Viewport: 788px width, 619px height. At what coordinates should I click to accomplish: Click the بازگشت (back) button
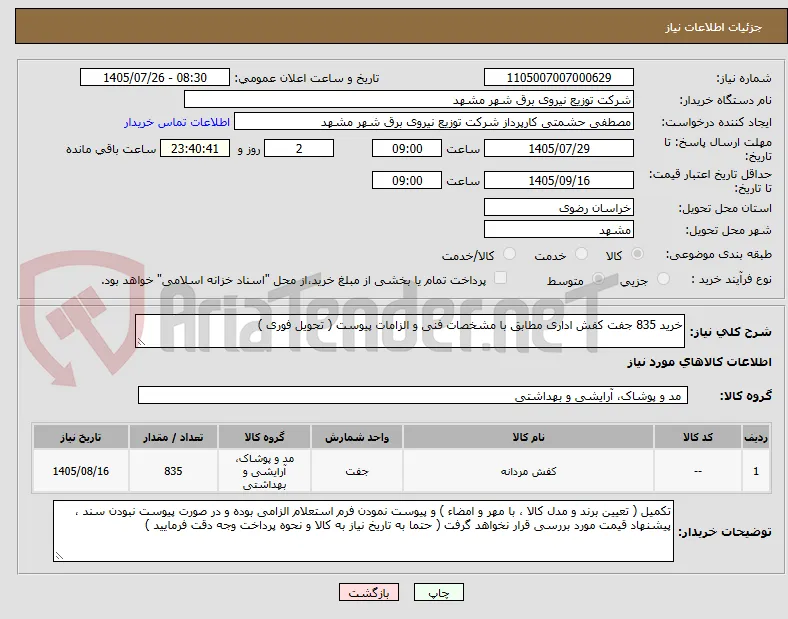[369, 592]
